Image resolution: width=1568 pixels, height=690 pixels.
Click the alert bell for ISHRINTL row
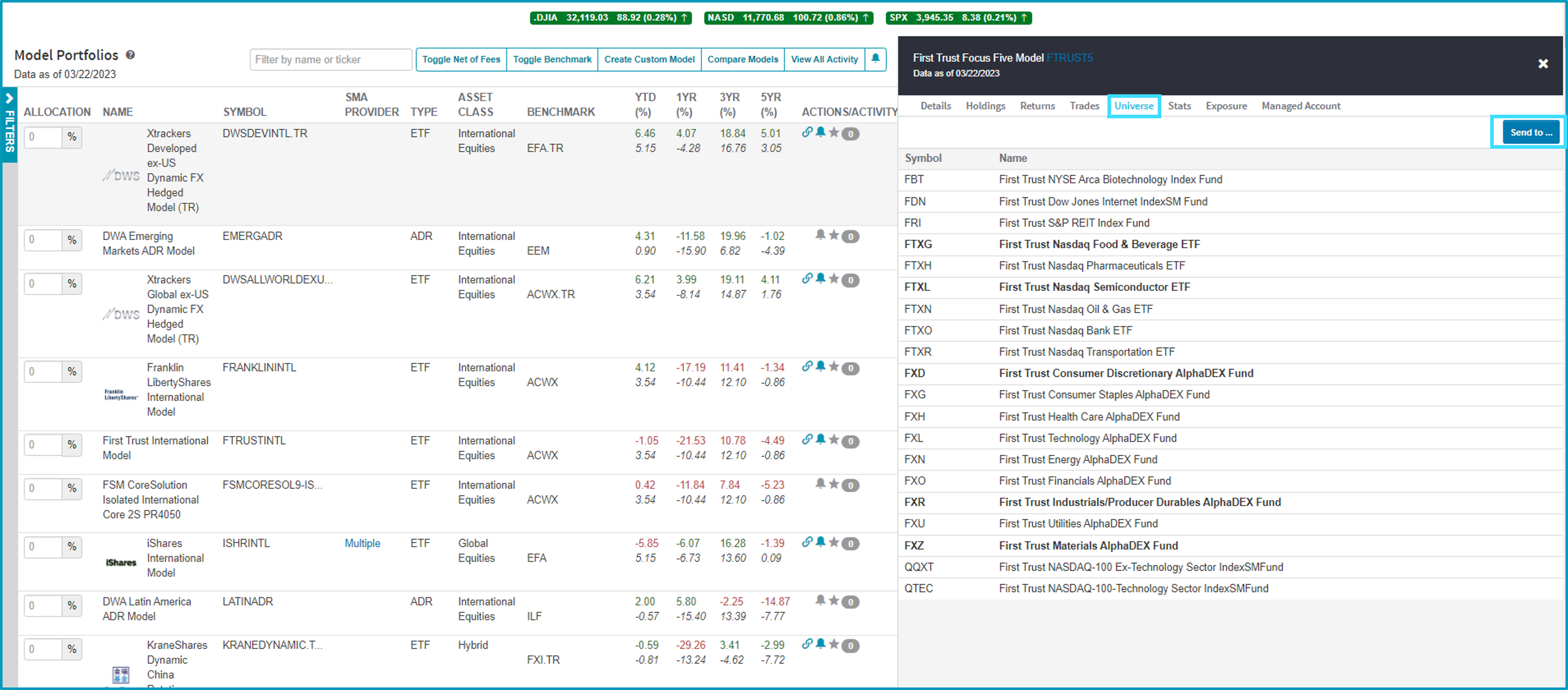coord(821,542)
